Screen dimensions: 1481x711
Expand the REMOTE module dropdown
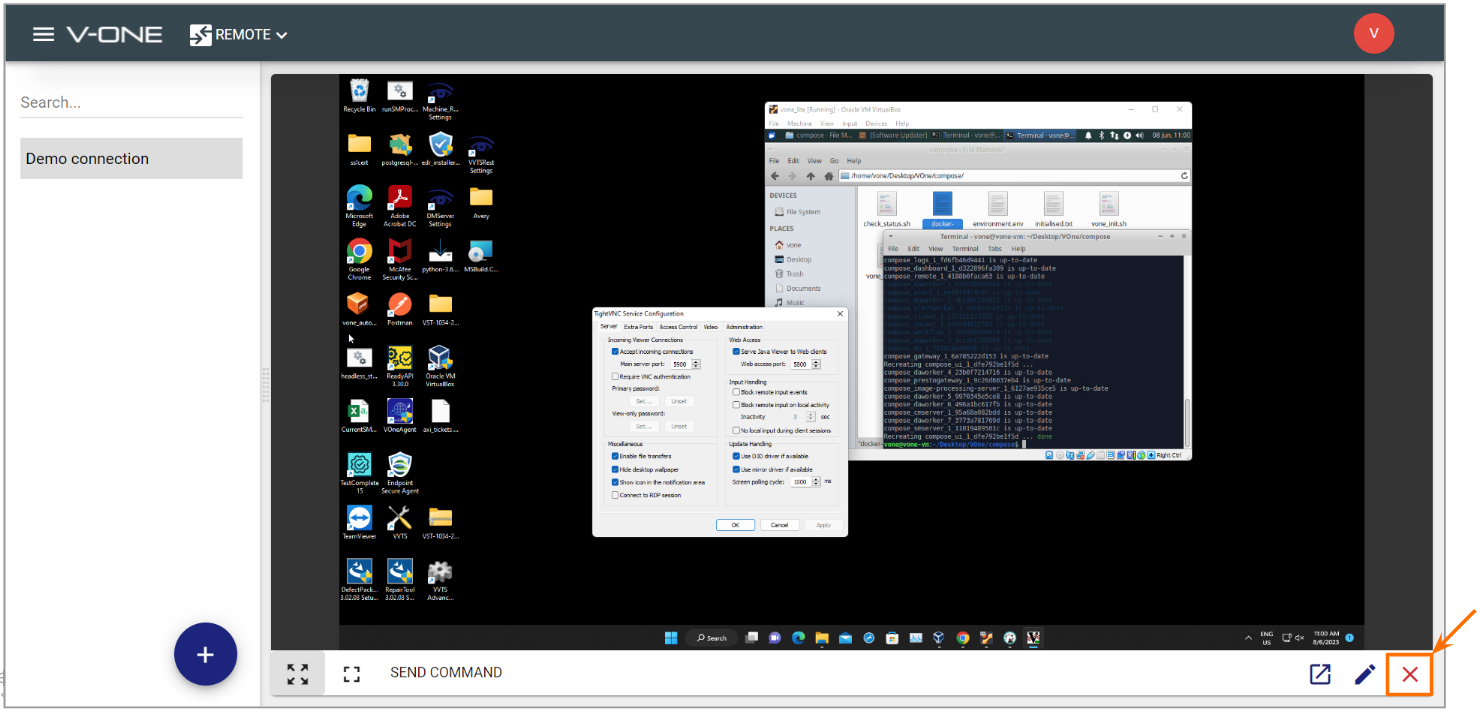point(239,34)
